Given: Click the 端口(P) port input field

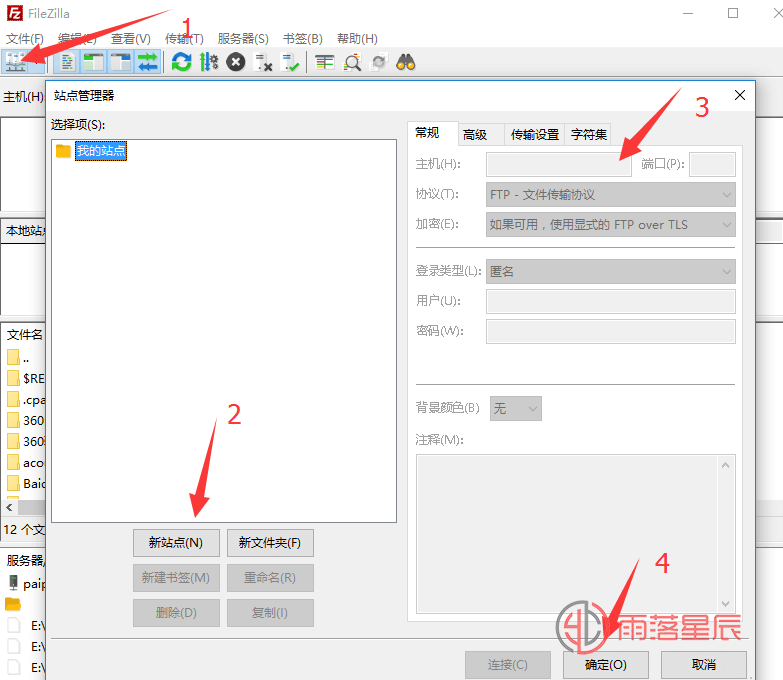Looking at the screenshot, I should (x=712, y=164).
